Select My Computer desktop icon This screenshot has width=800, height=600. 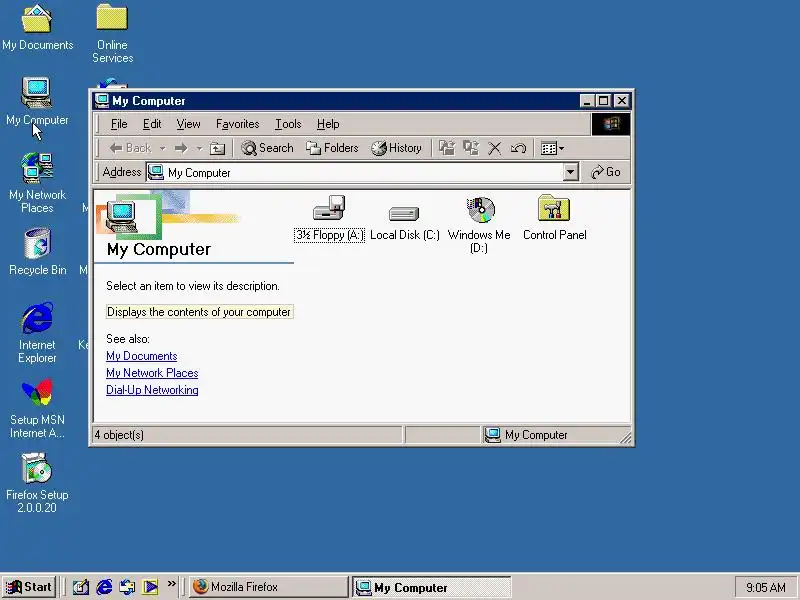tap(37, 102)
